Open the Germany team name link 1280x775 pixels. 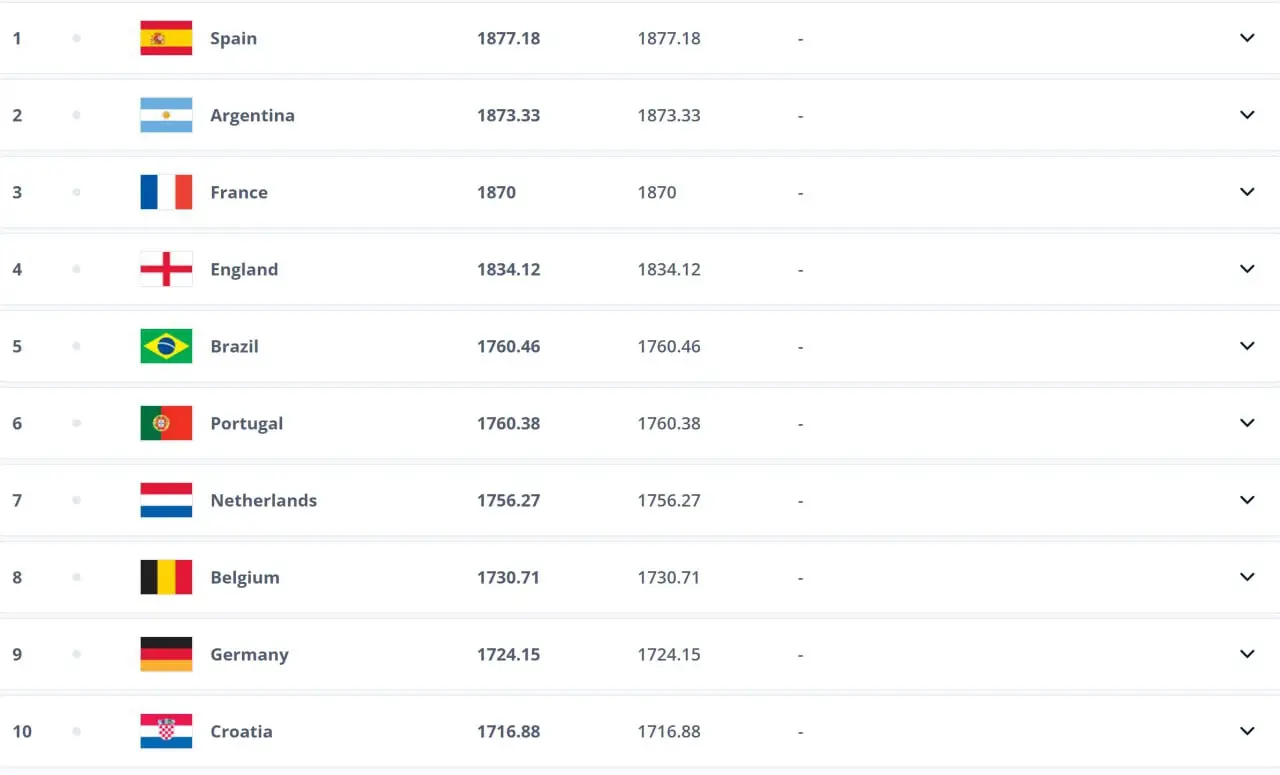tap(249, 654)
